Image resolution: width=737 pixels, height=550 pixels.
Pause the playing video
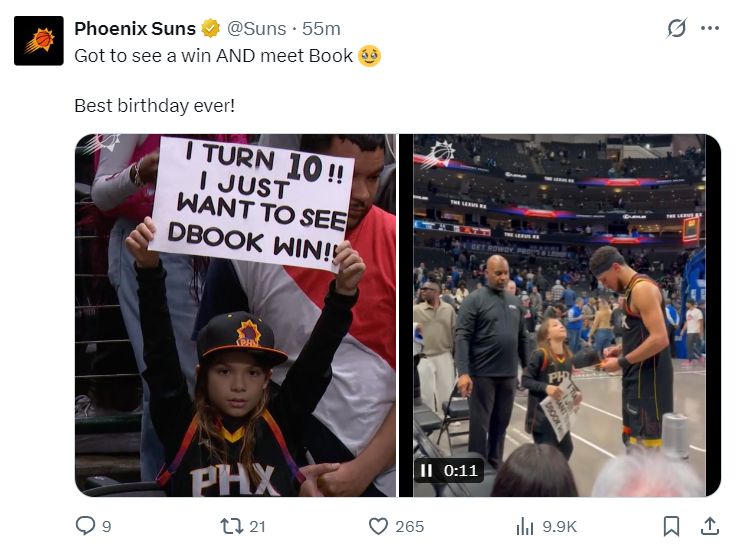(x=426, y=470)
